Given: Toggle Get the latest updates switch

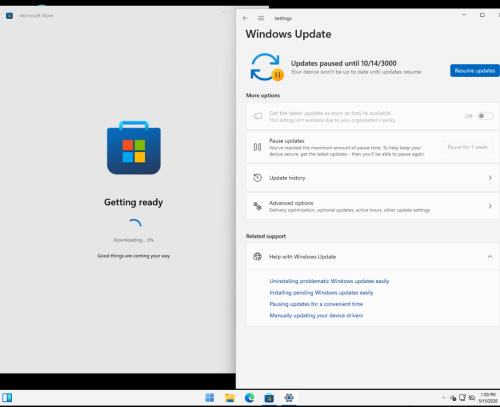Looking at the screenshot, I should pos(485,116).
